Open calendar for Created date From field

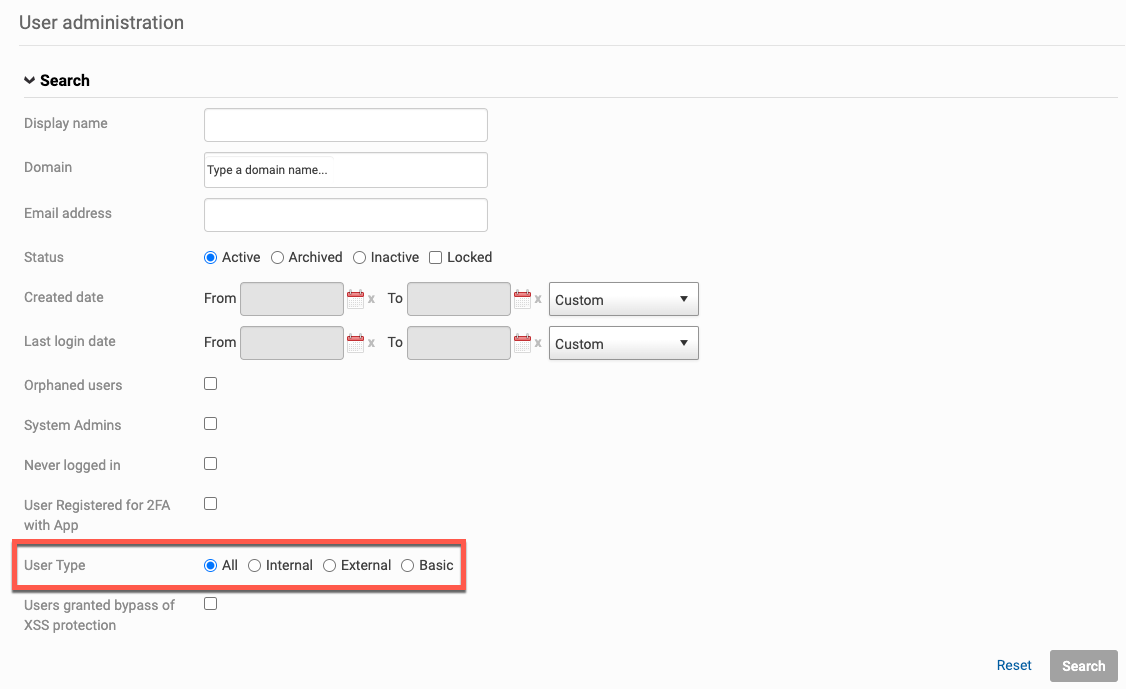pyautogui.click(x=355, y=299)
